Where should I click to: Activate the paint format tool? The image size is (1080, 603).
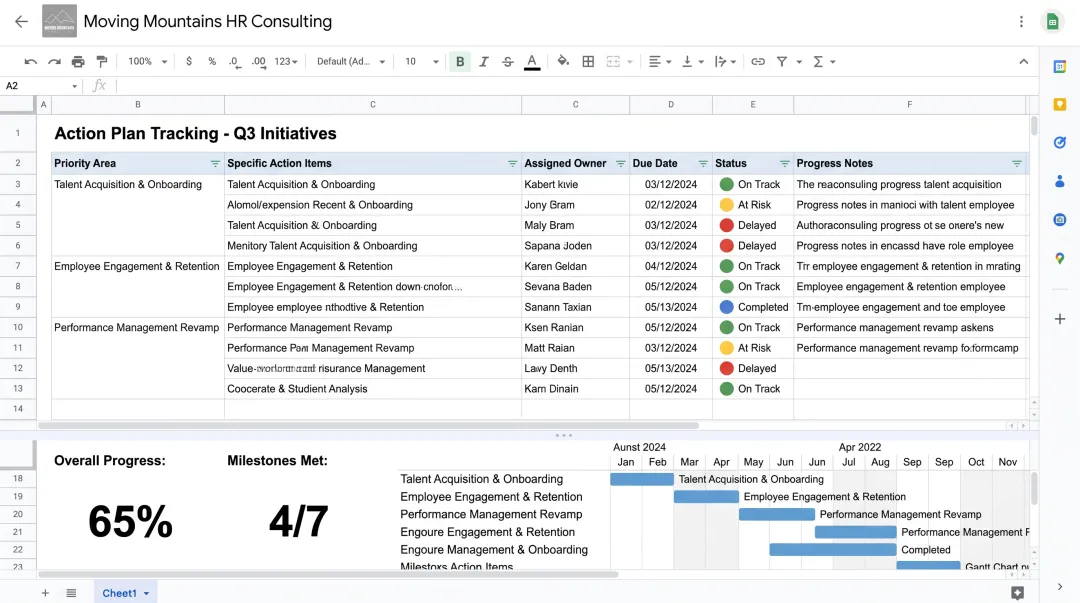[x=102, y=62]
